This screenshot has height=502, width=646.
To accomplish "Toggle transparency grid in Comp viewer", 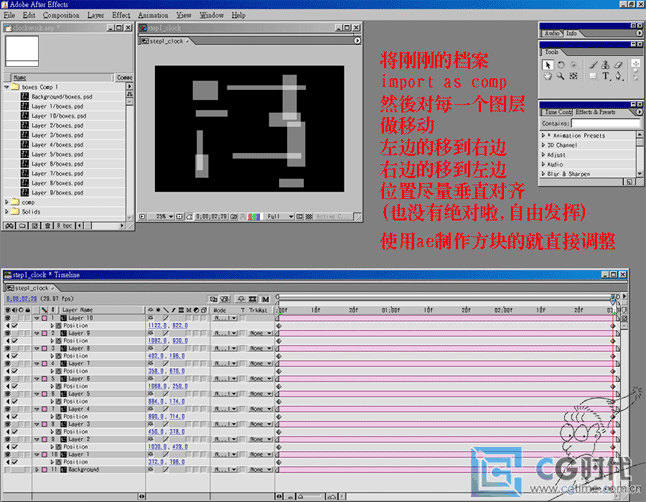I will (309, 216).
